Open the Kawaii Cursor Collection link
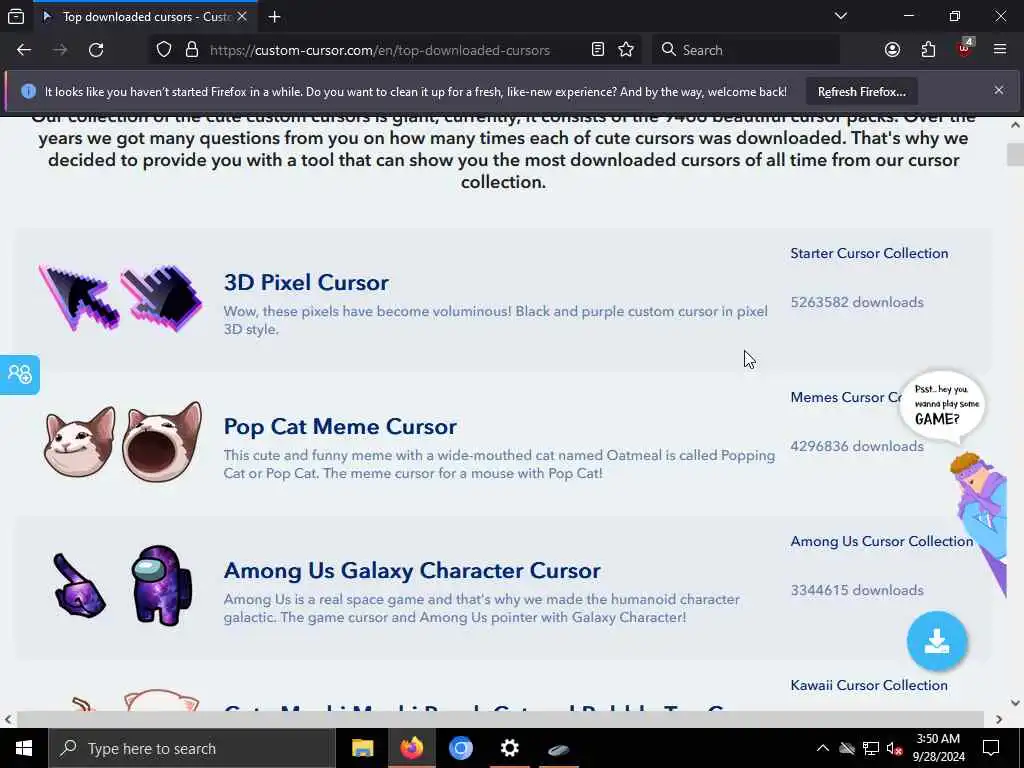The height and width of the screenshot is (768, 1024). point(869,685)
